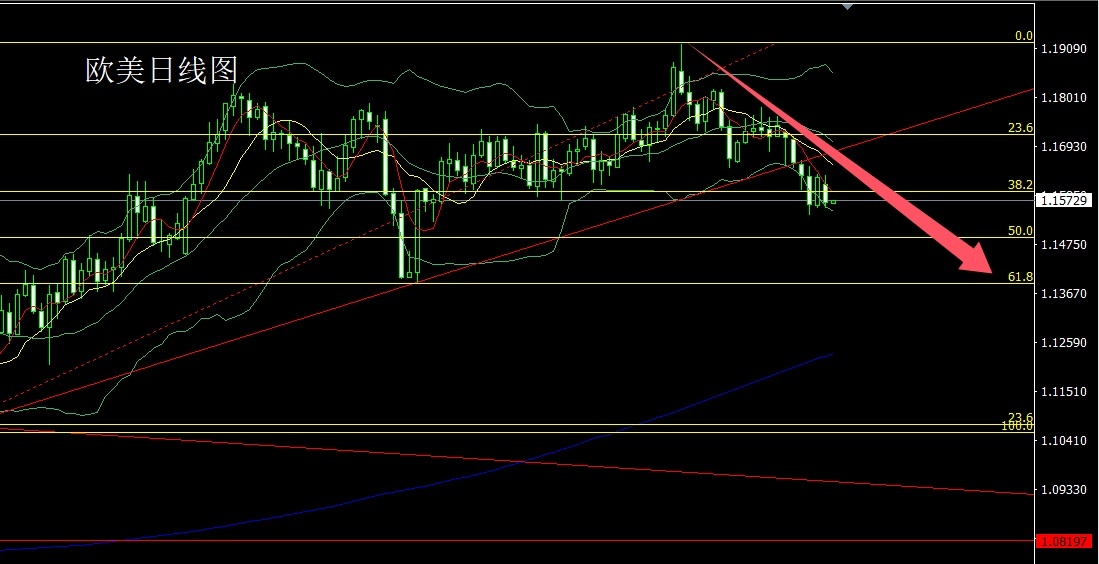Select the 1.12590 price axis value
The height and width of the screenshot is (564, 1099).
click(x=1064, y=343)
